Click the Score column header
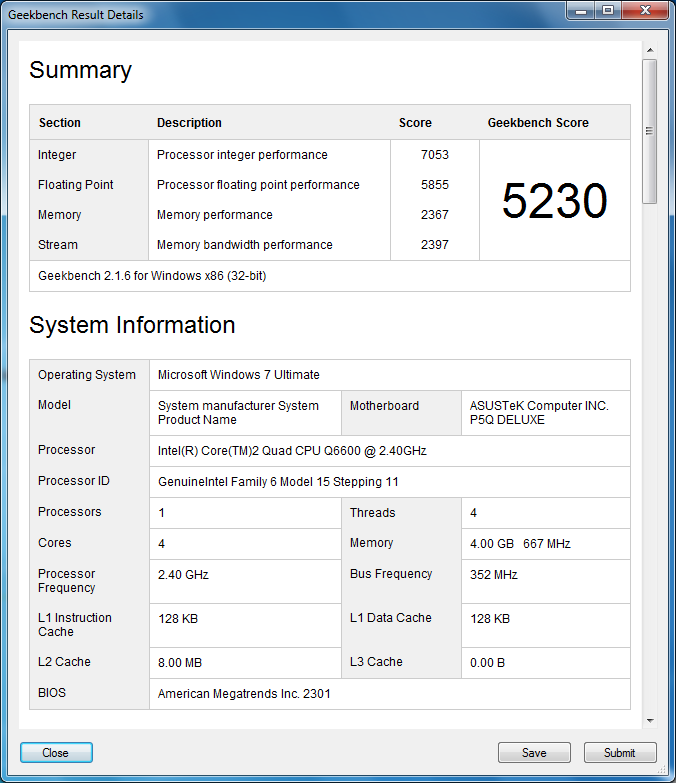The width and height of the screenshot is (676, 783). click(415, 123)
